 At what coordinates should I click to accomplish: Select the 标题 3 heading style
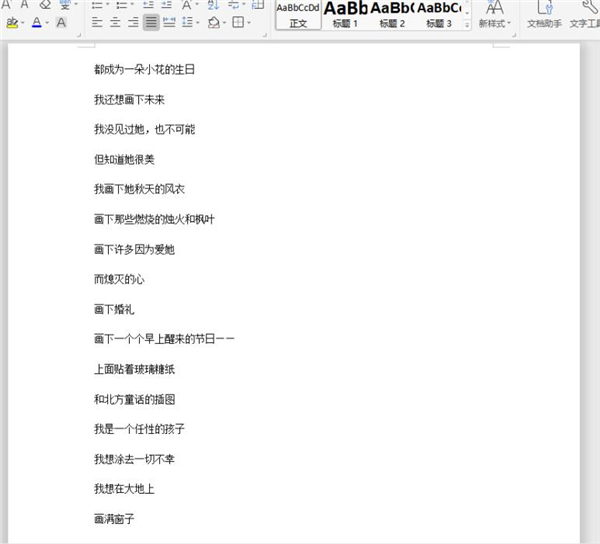[x=438, y=14]
